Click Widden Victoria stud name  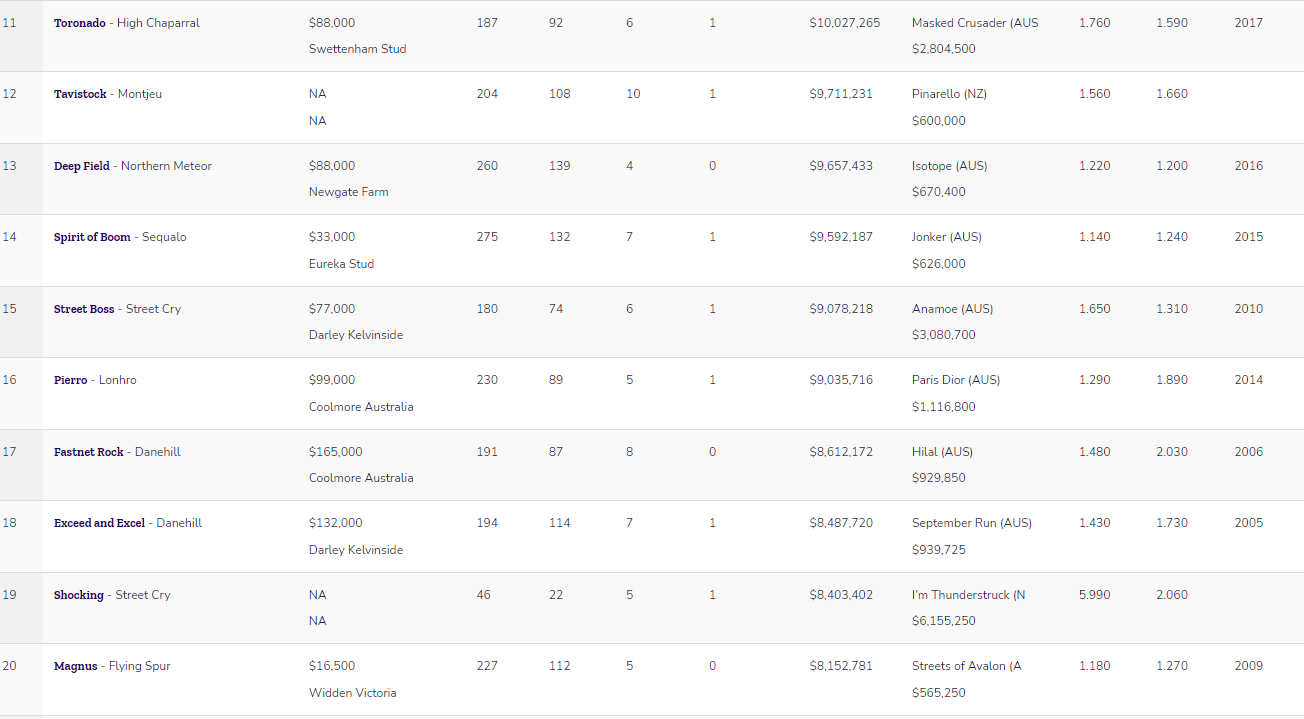[x=352, y=693]
